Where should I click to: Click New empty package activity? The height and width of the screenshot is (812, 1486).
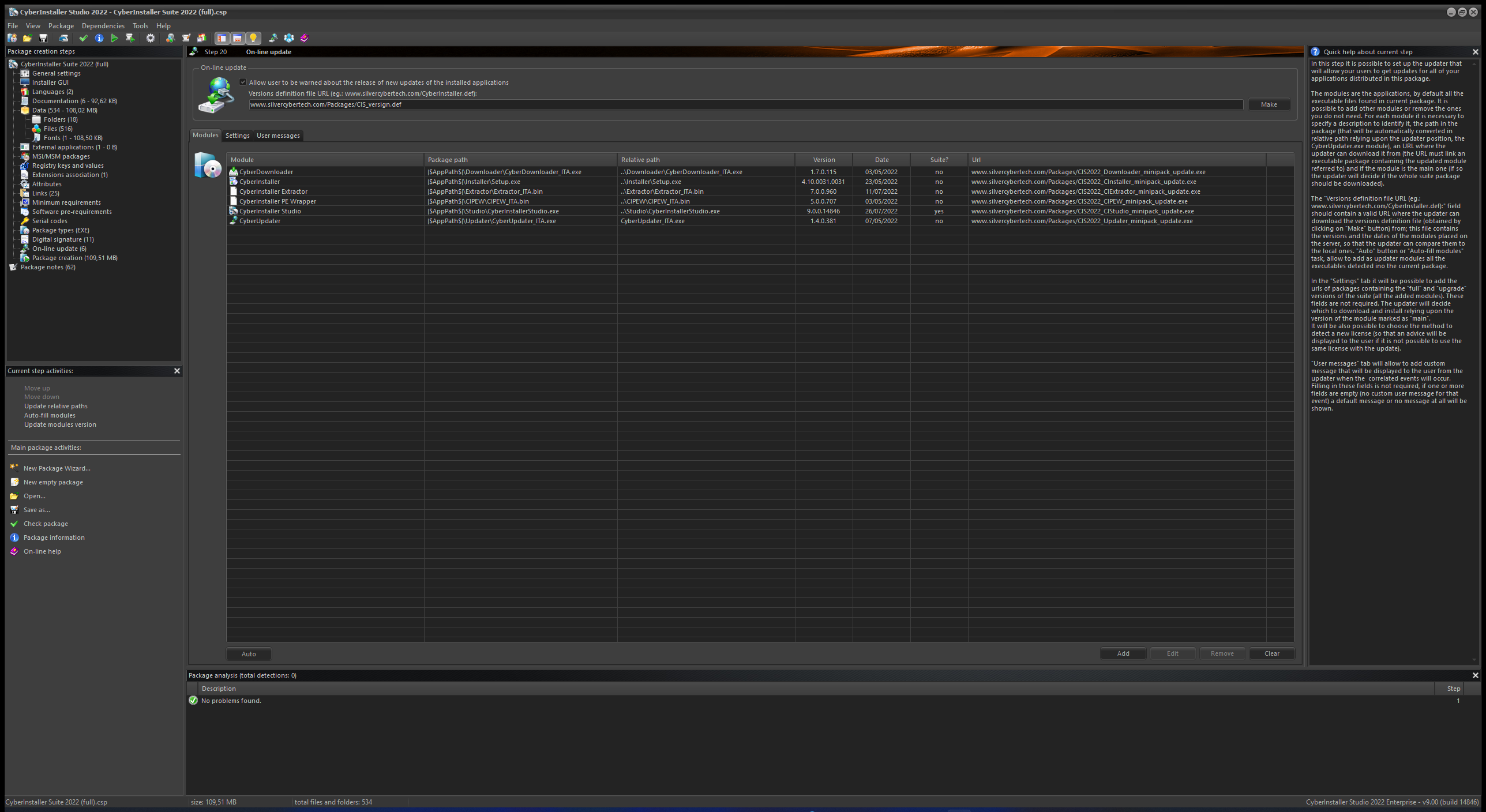(x=53, y=482)
